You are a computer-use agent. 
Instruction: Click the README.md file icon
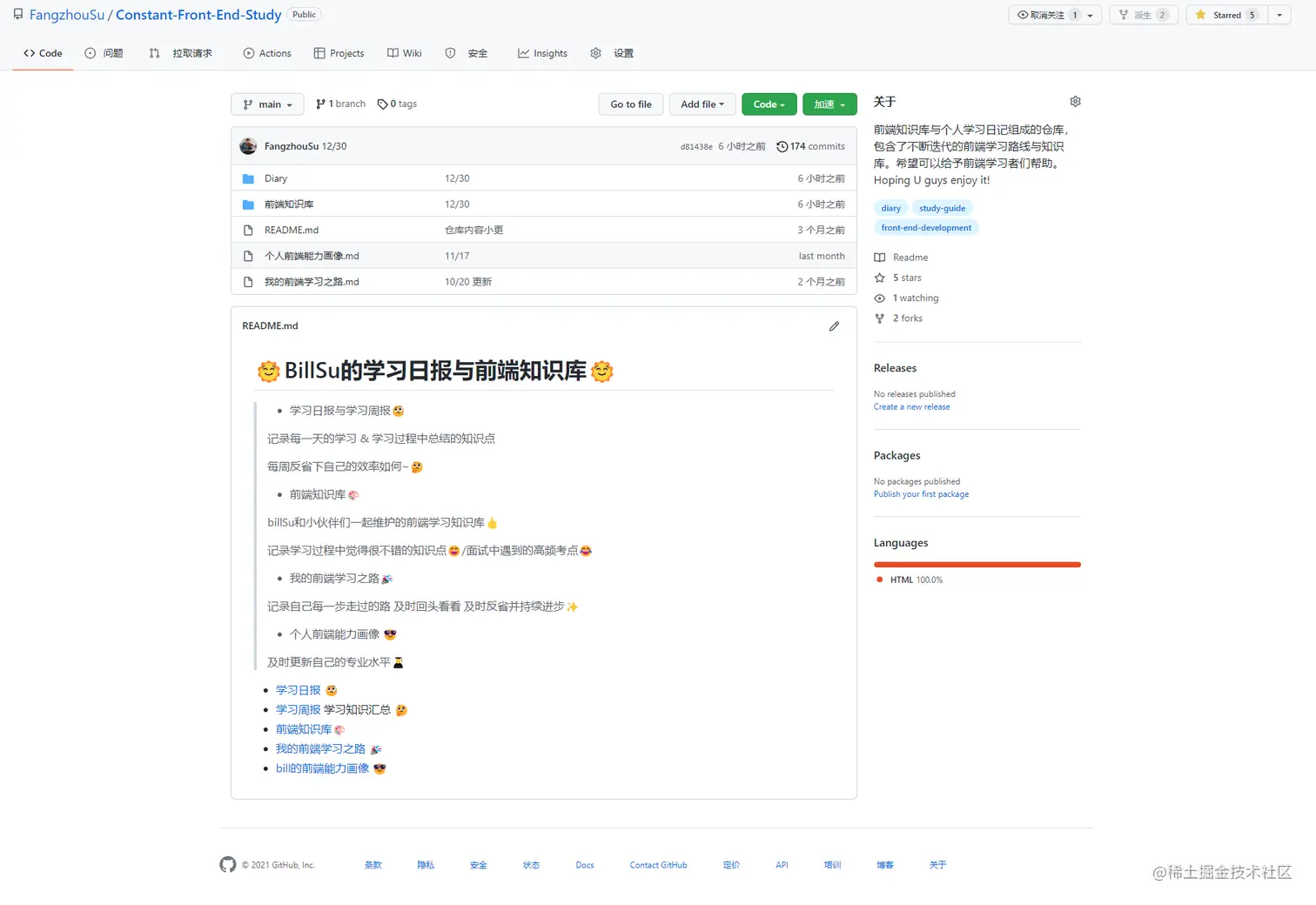[x=248, y=231]
